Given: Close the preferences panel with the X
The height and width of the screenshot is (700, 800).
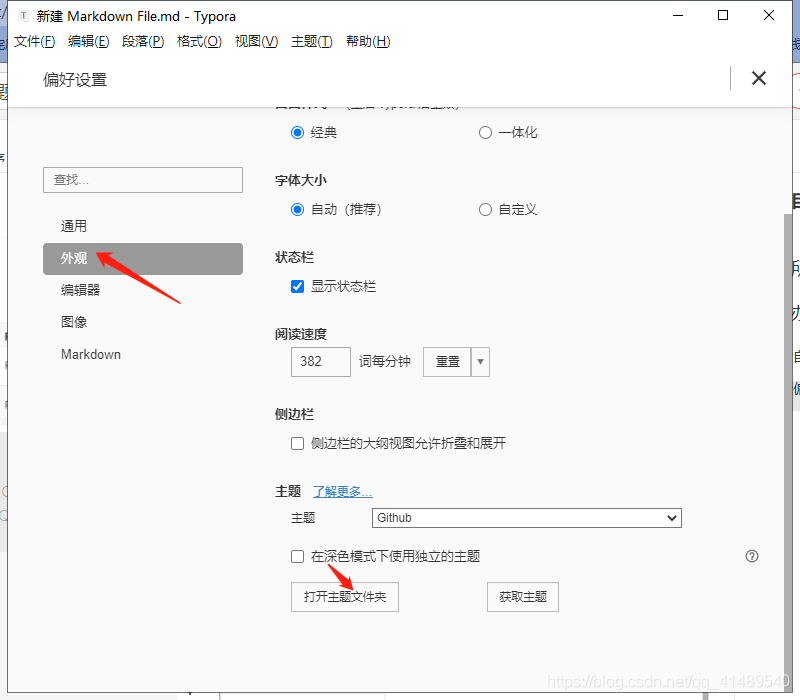Looking at the screenshot, I should 759,78.
